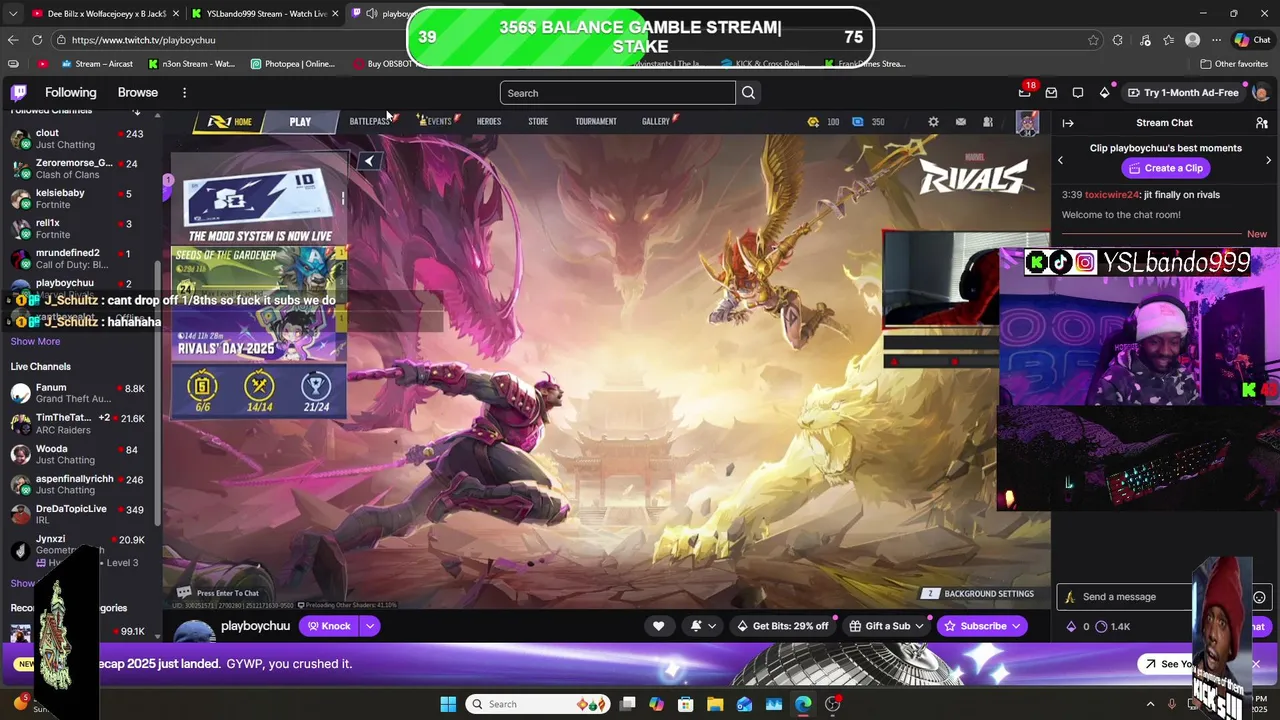
Task: Click the Twitch search input field
Action: (x=618, y=93)
